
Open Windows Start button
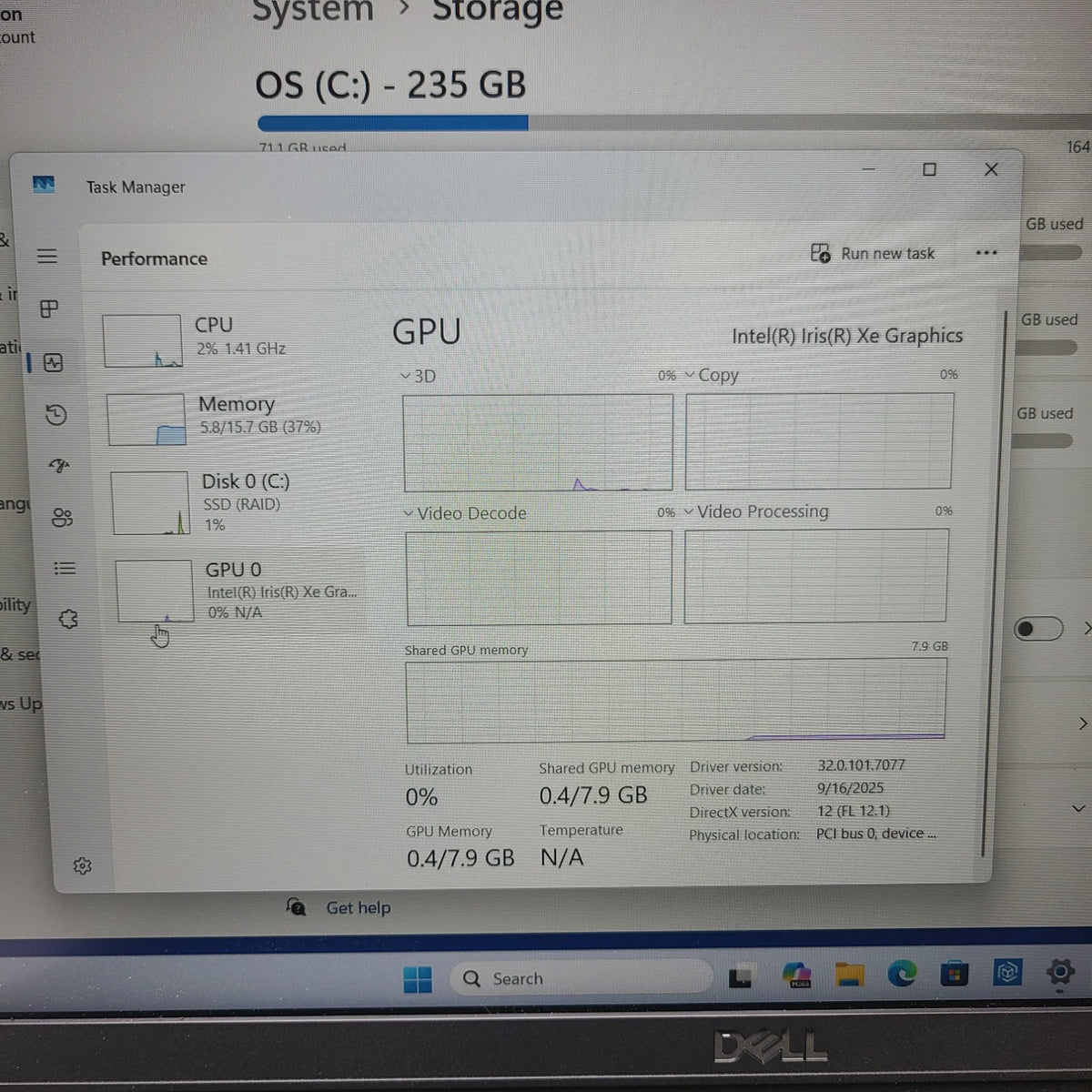[418, 979]
